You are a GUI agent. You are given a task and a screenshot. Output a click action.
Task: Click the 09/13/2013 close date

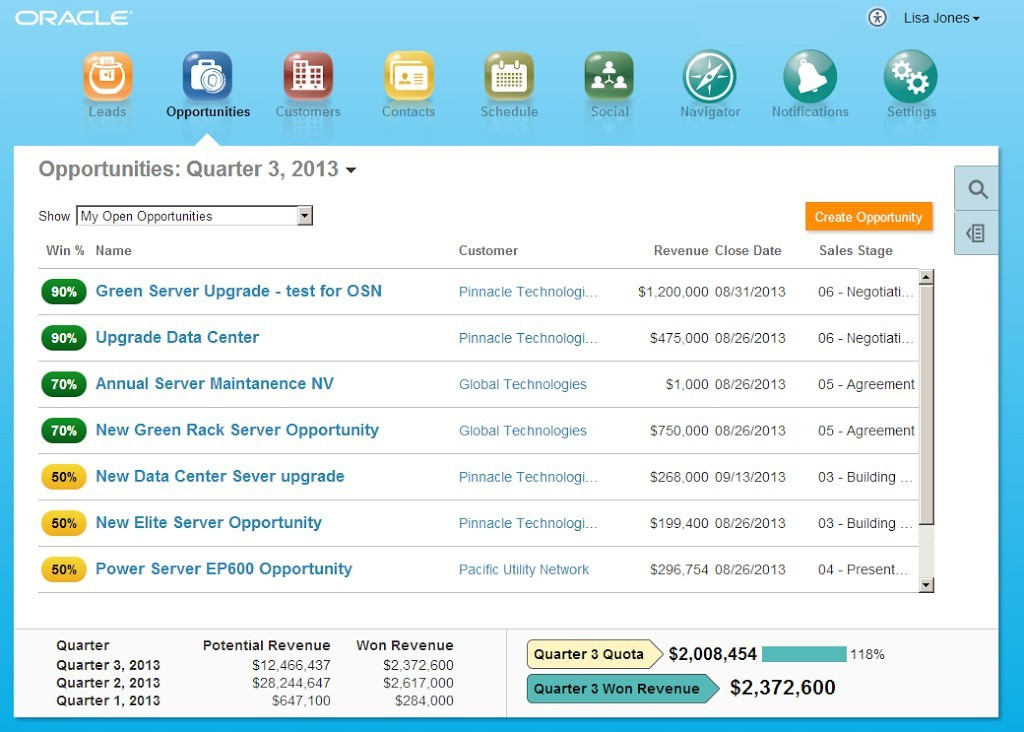[750, 477]
